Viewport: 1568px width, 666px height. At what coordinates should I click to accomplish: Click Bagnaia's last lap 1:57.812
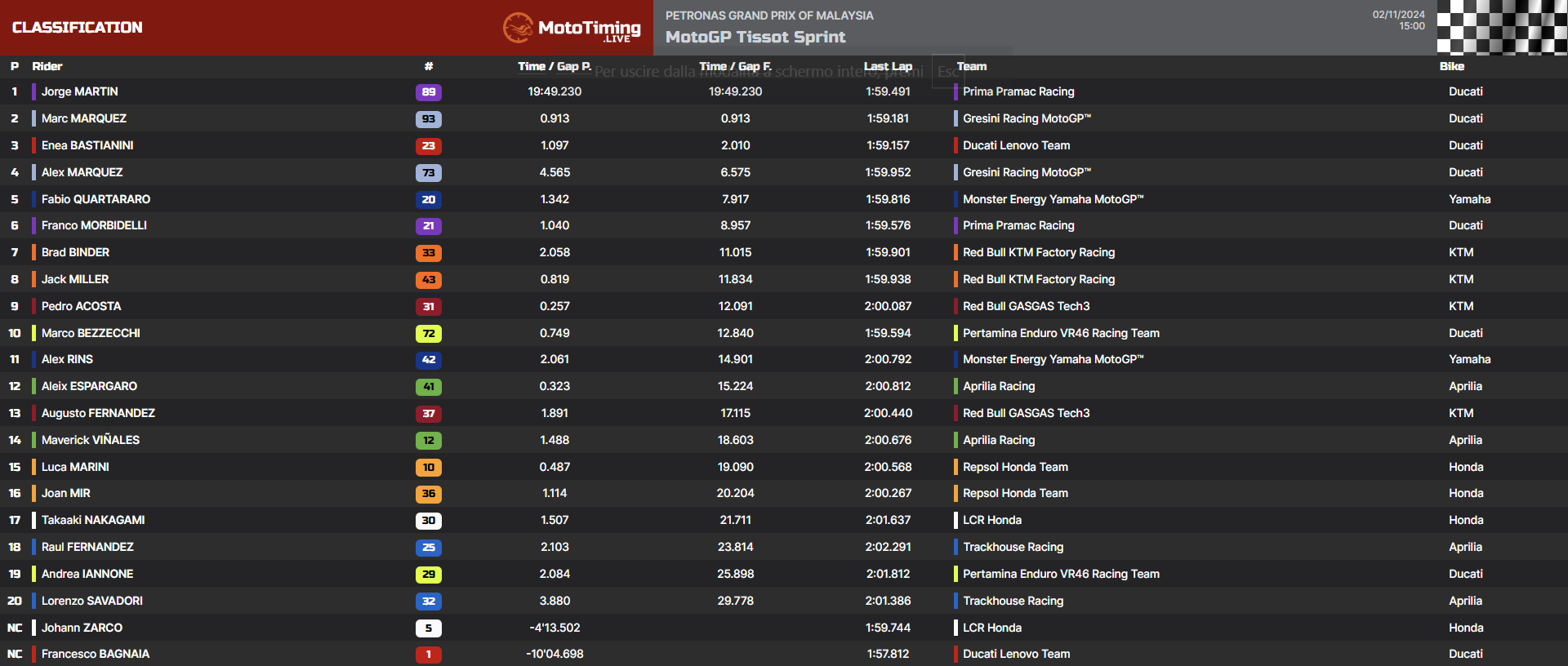click(x=888, y=654)
